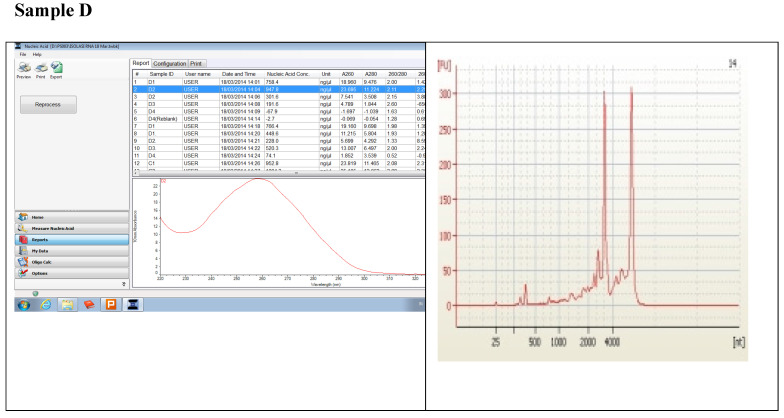Image resolution: width=784 pixels, height=418 pixels.
Task: Click the Reprocess button
Action: 48,104
